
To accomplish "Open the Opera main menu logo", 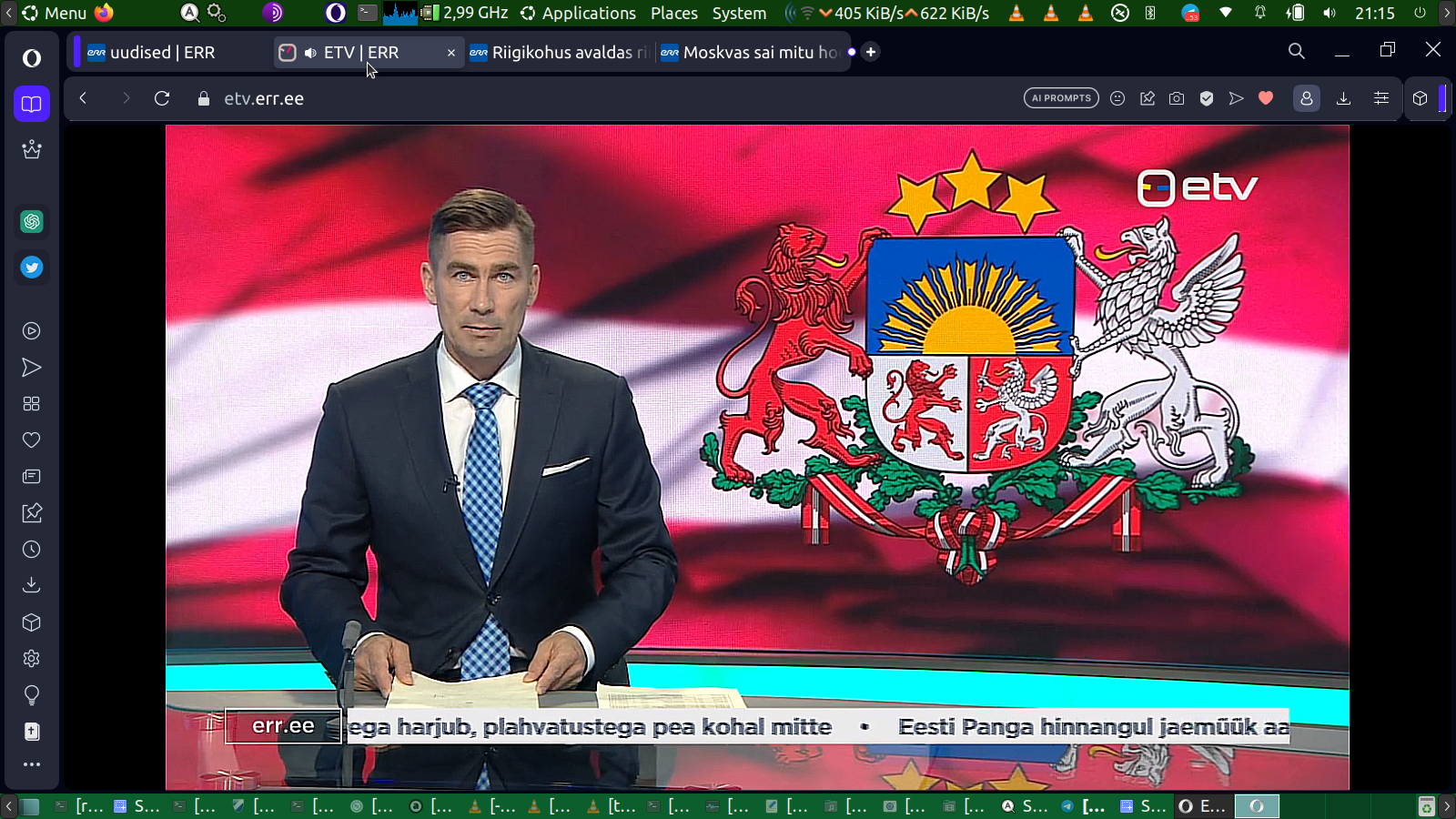I will coord(32,58).
